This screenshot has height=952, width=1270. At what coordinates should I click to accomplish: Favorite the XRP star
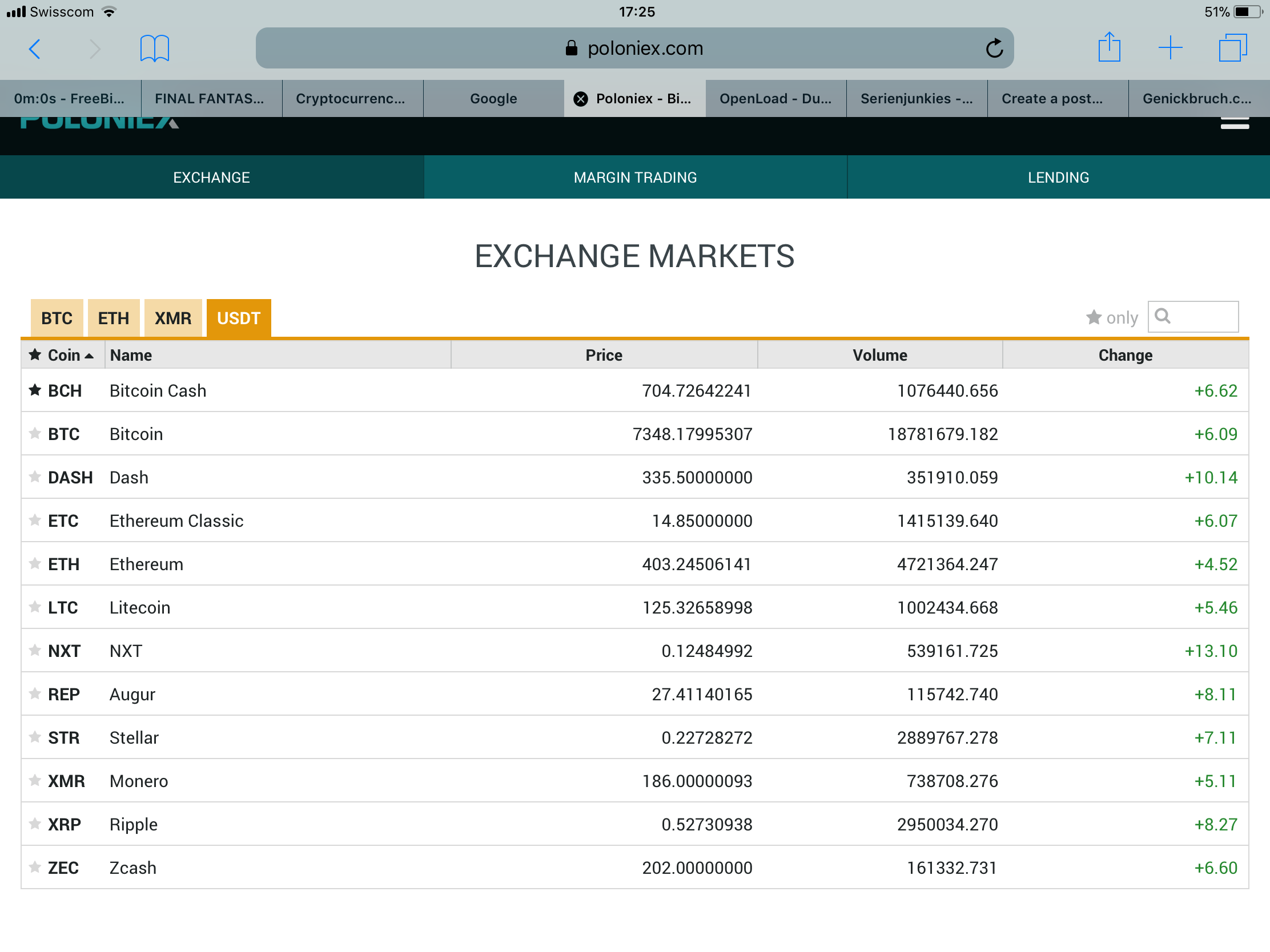point(35,824)
